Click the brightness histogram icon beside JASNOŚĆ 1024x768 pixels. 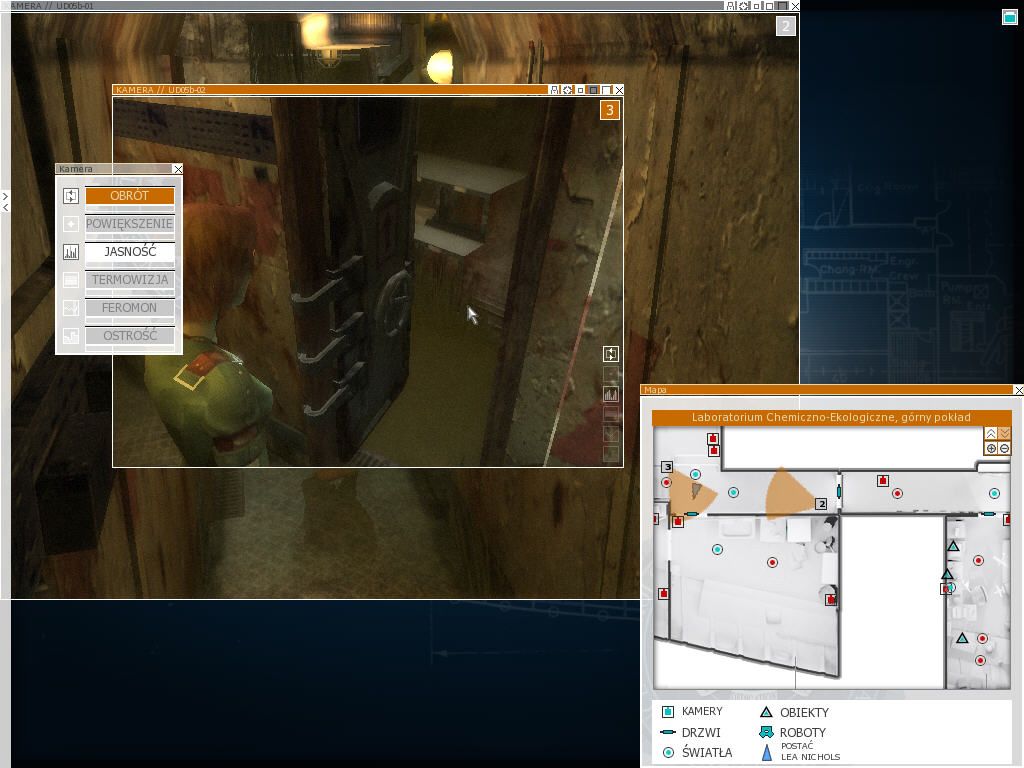tap(71, 252)
